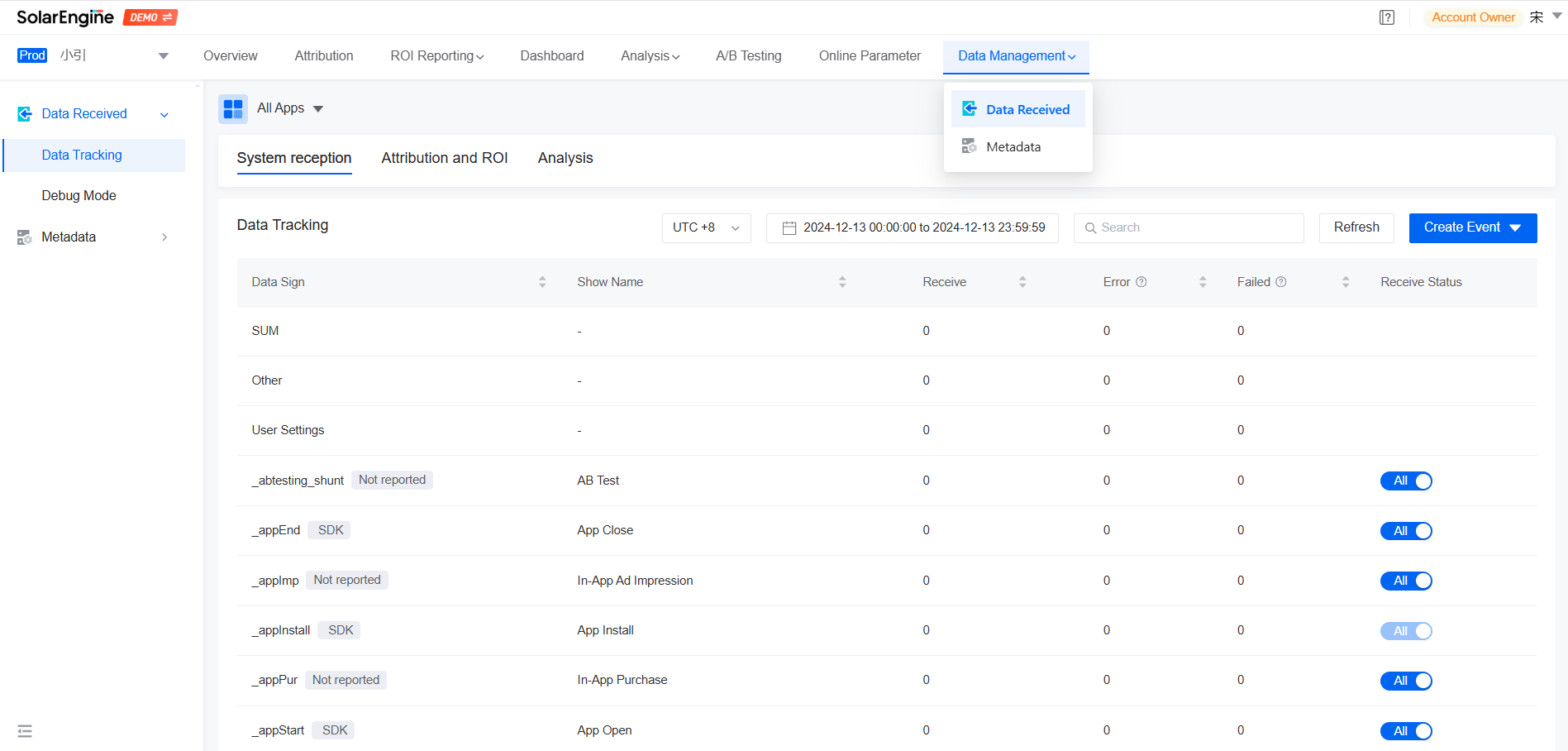Toggle In-App Ad Impression receive status
Screen dimensions: 1568x751
[x=1406, y=581]
